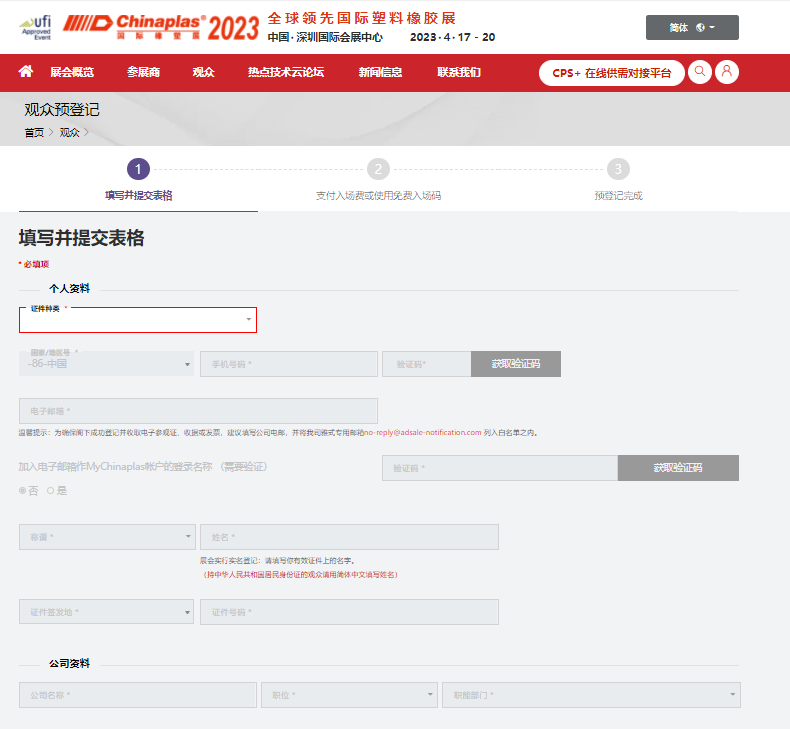Open the 展会概览 menu
The width and height of the screenshot is (790, 729).
coord(72,72)
